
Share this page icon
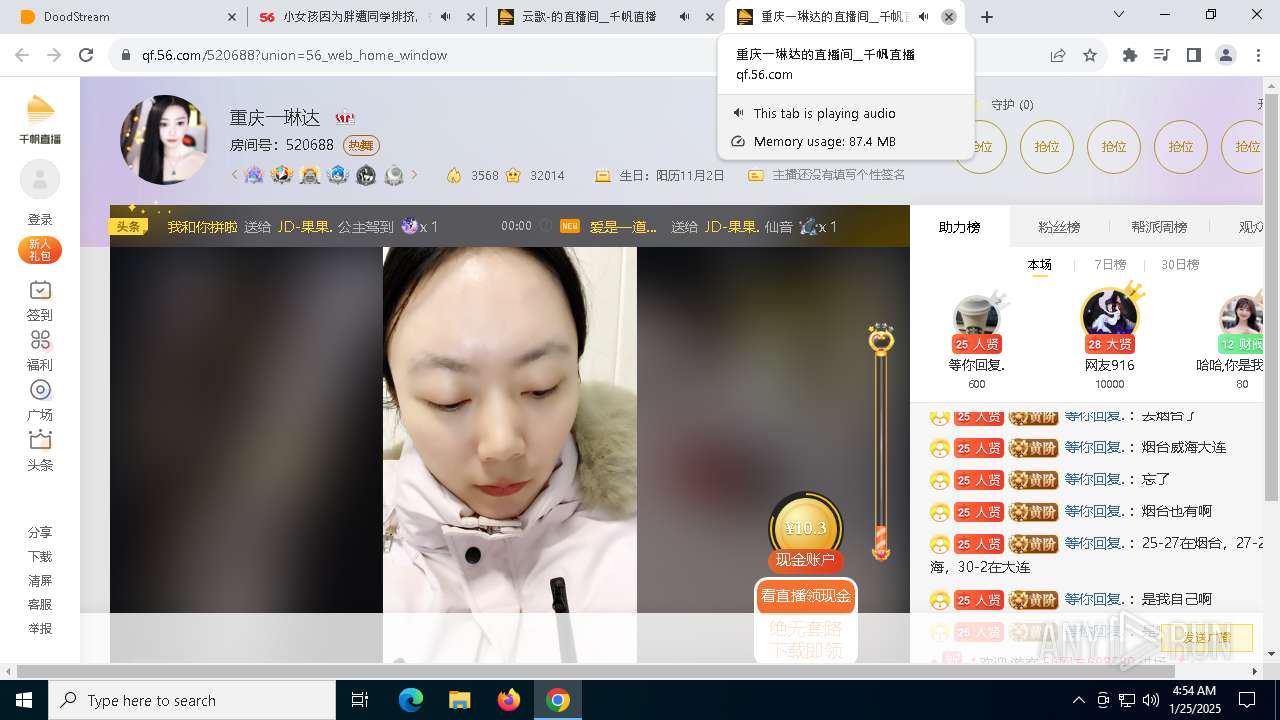click(1058, 55)
